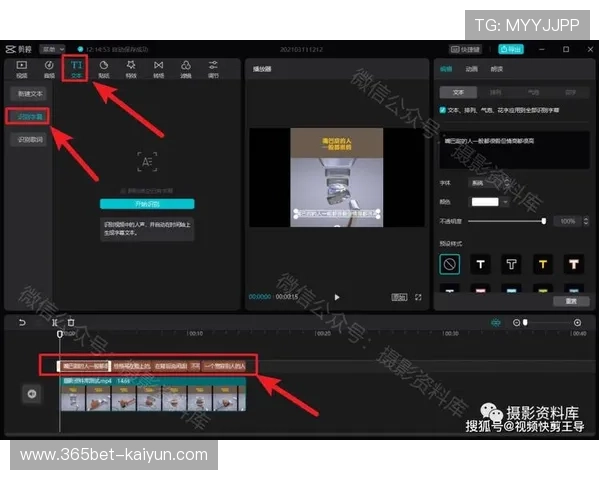Select the Text (文本) tool tab
The image size is (600, 480).
(x=76, y=69)
